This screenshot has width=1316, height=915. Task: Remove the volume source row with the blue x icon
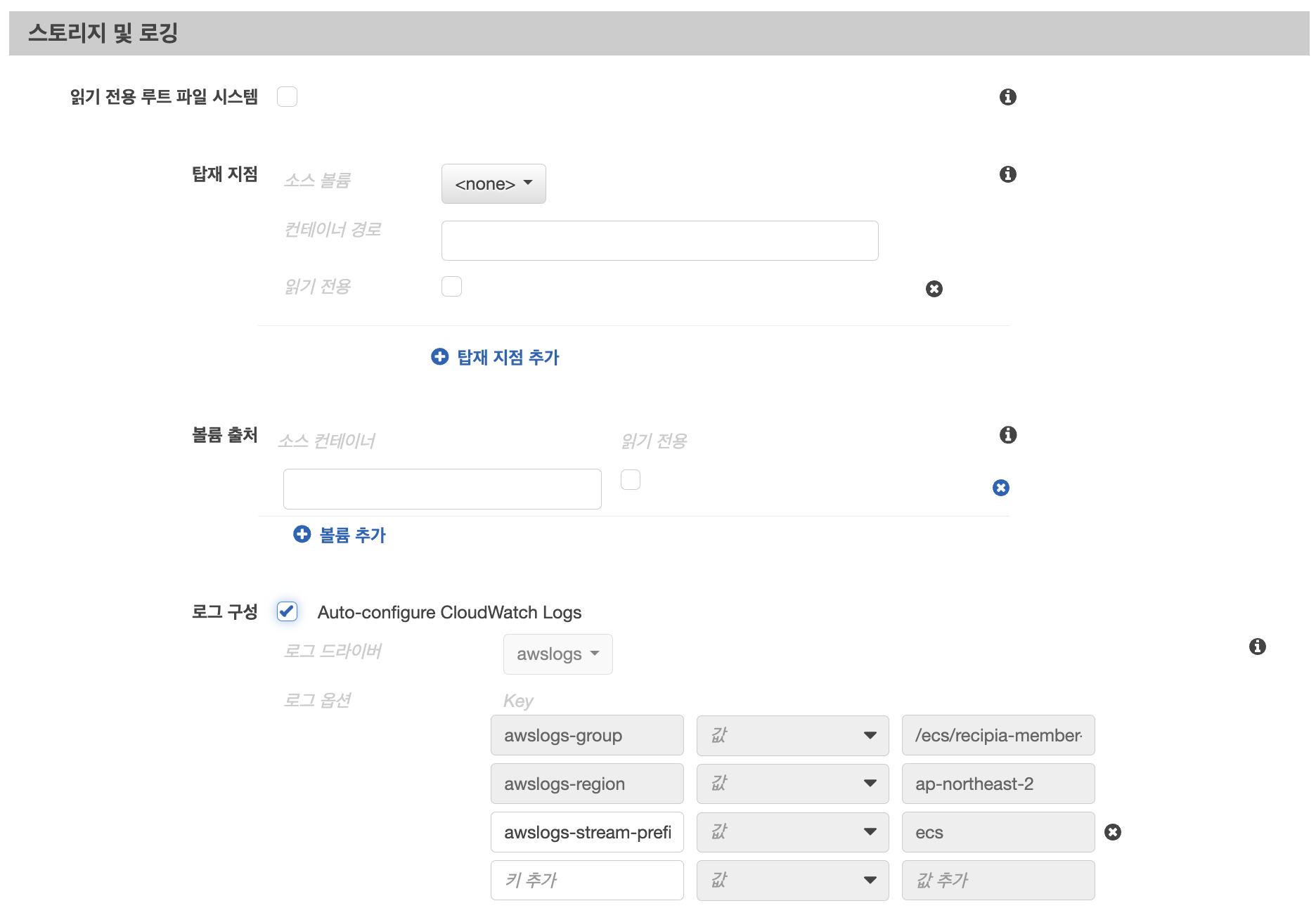[1001, 487]
